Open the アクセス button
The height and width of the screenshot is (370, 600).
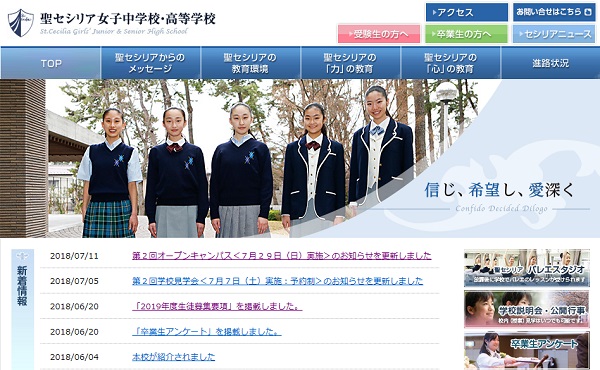(x=467, y=12)
